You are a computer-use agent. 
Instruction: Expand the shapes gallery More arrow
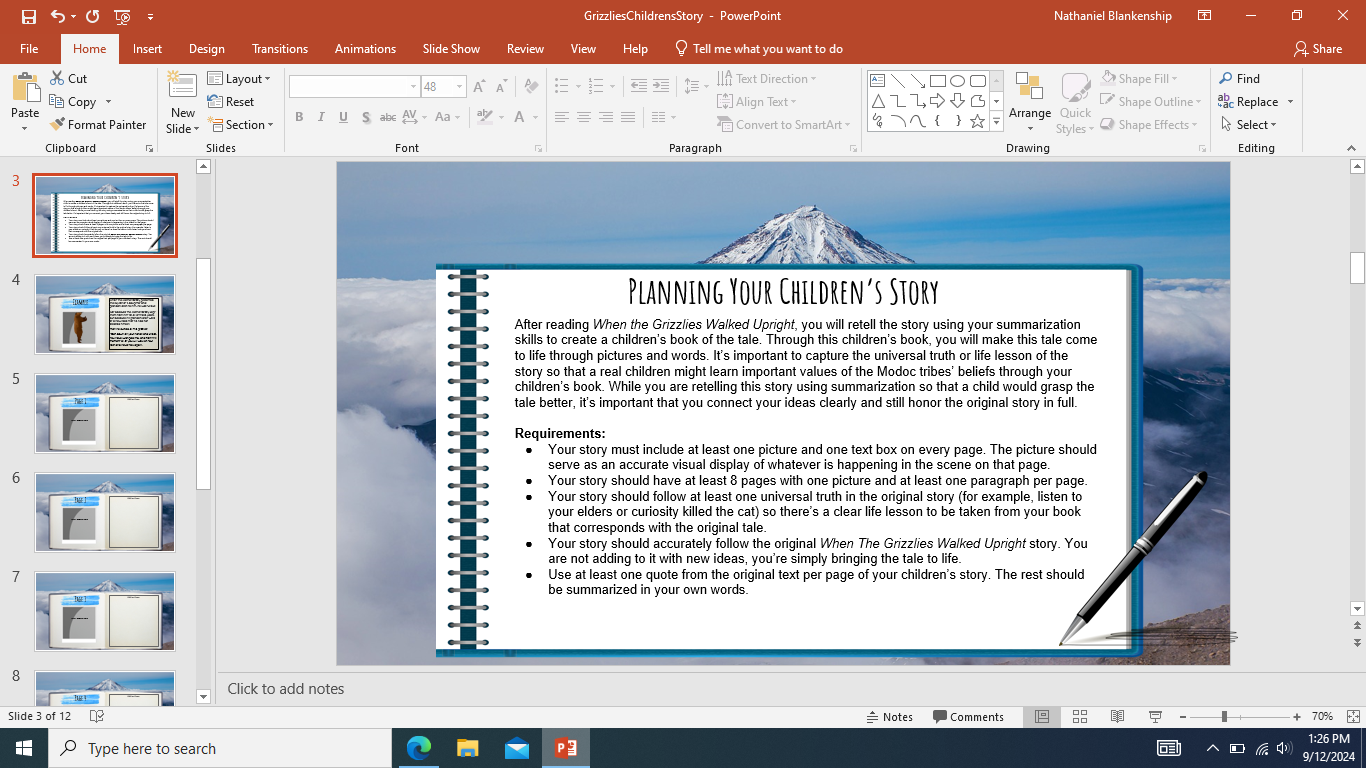[996, 121]
